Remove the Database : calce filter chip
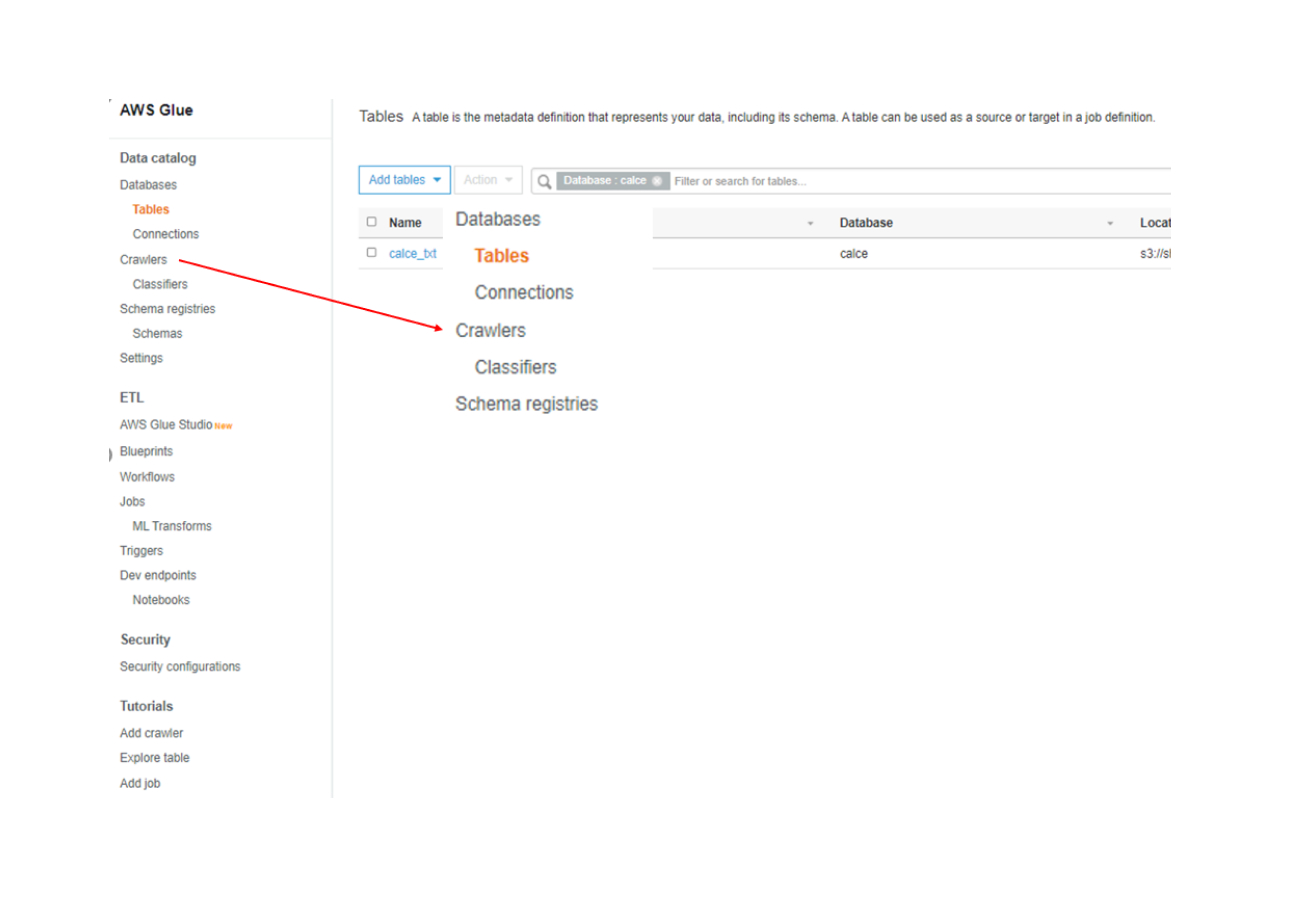 click(657, 181)
